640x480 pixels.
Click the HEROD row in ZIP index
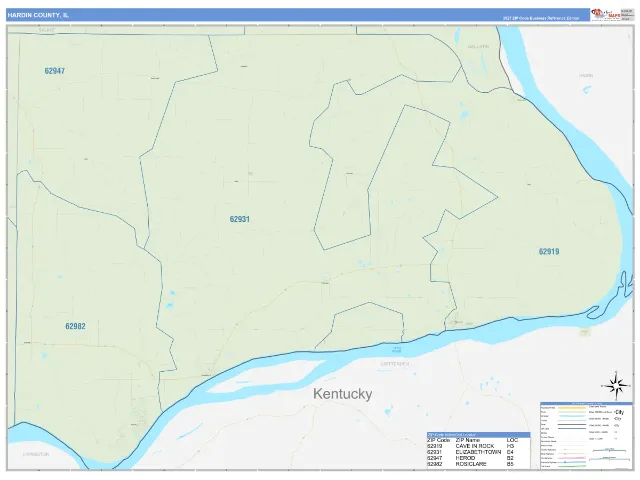pos(478,458)
